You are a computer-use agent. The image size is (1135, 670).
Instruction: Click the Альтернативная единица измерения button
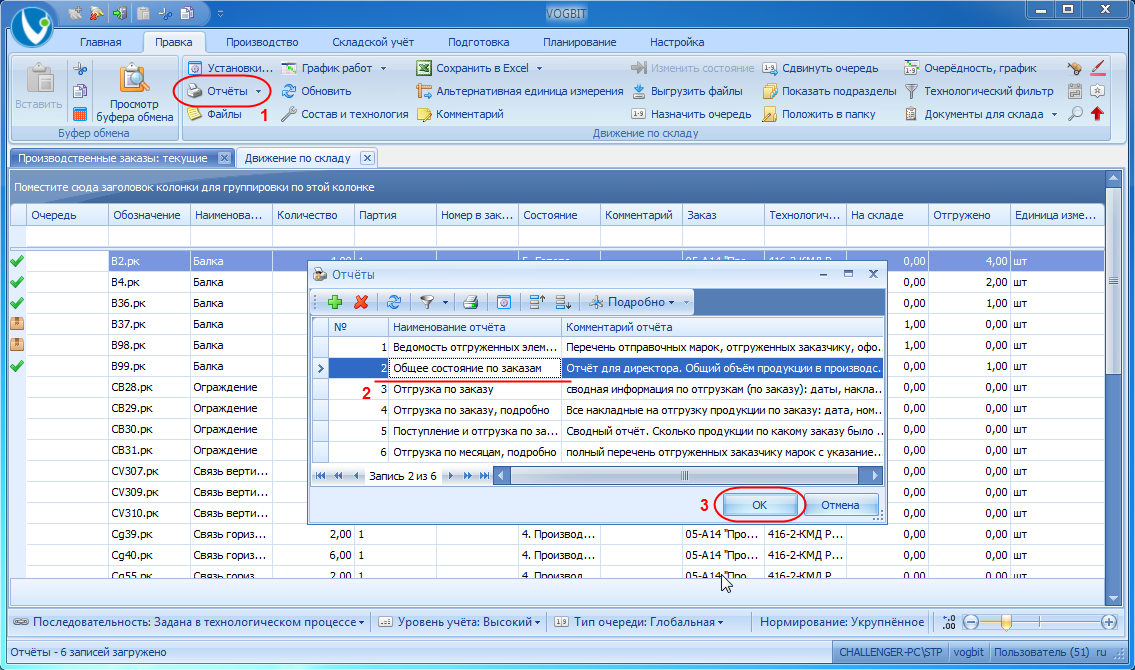pyautogui.click(x=520, y=91)
